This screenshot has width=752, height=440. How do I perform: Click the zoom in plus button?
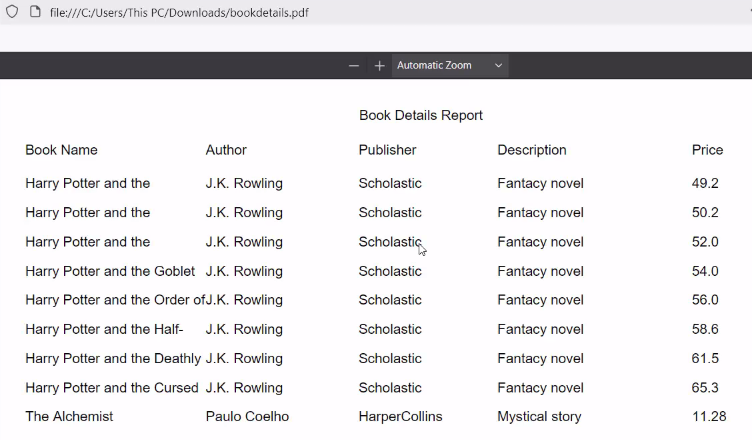379,66
